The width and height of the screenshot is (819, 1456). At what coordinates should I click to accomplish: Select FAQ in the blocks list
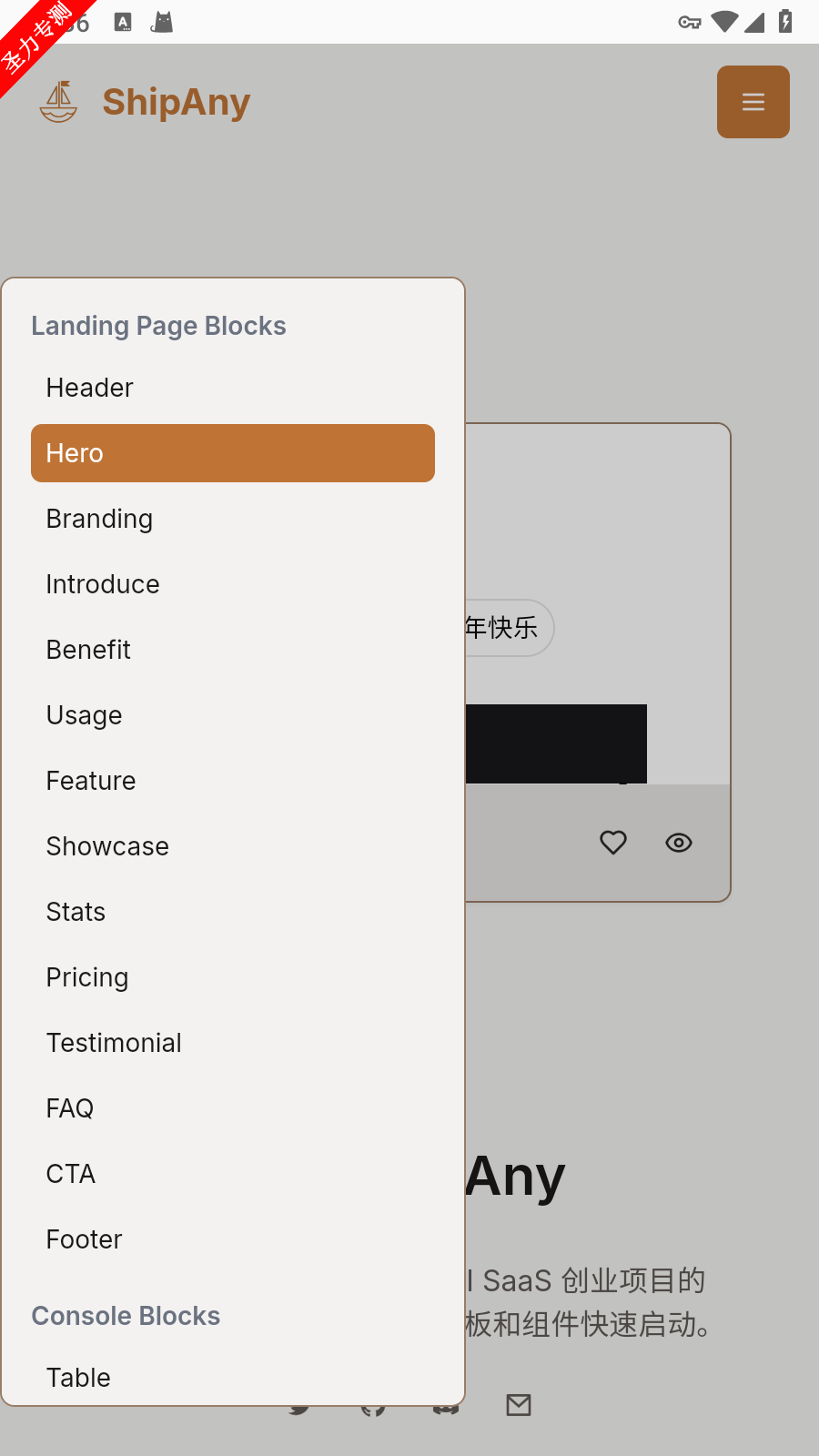[x=233, y=1108]
